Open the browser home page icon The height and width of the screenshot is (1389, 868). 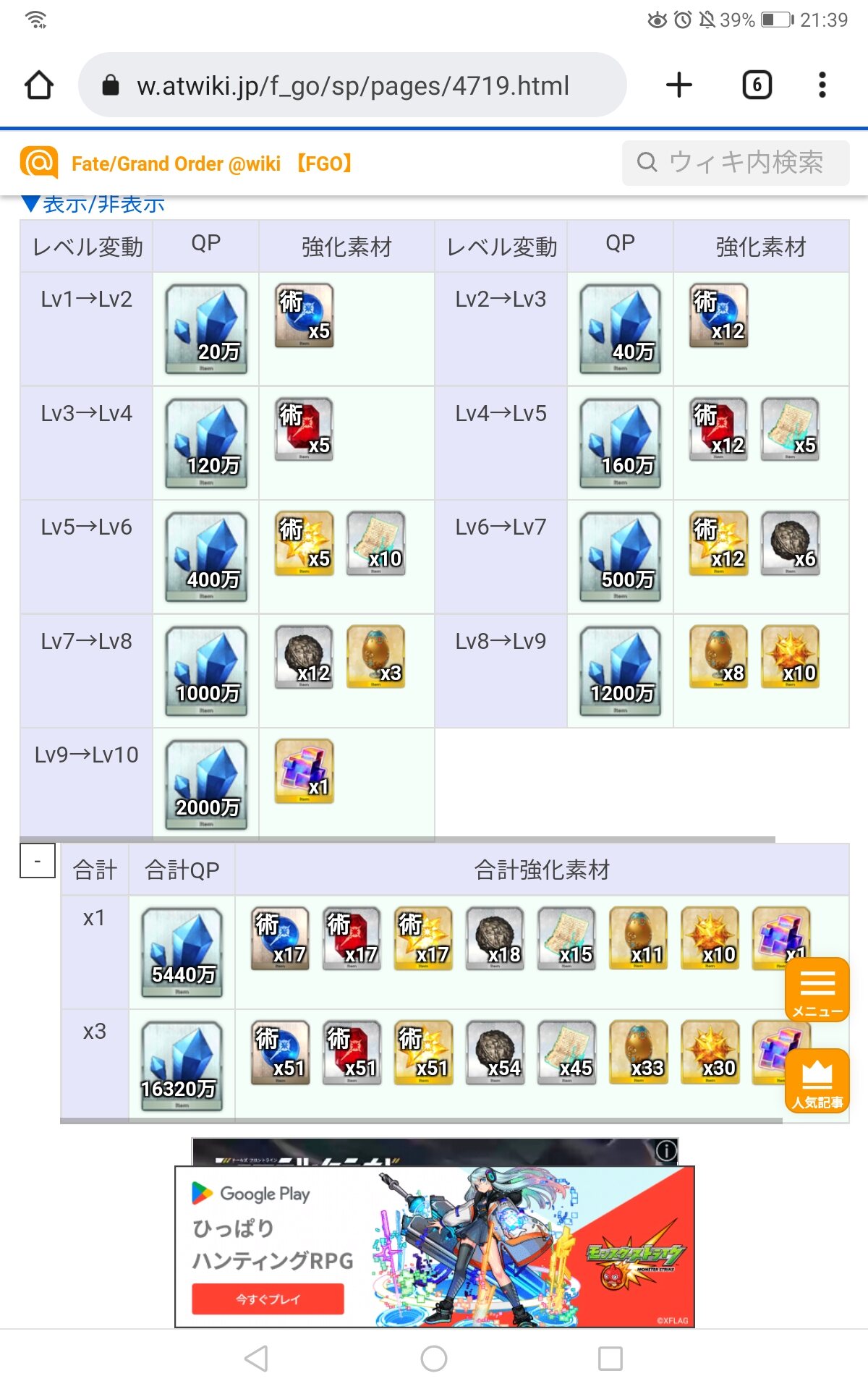39,85
